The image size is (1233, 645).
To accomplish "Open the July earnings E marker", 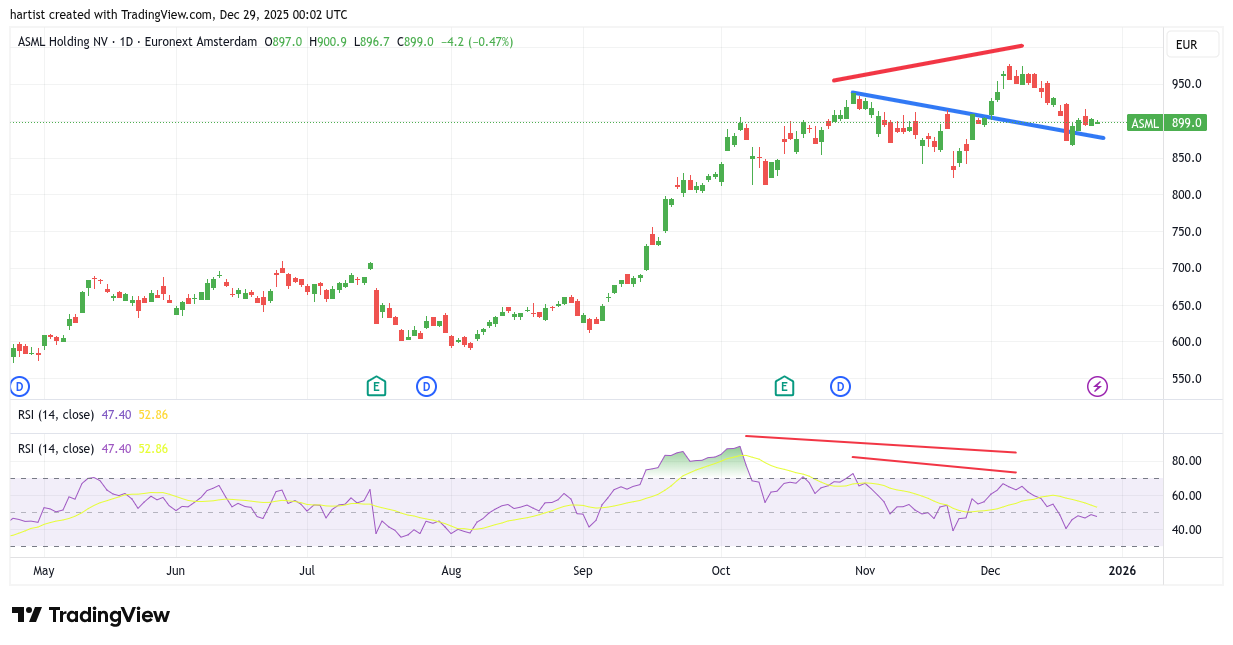I will [x=376, y=386].
